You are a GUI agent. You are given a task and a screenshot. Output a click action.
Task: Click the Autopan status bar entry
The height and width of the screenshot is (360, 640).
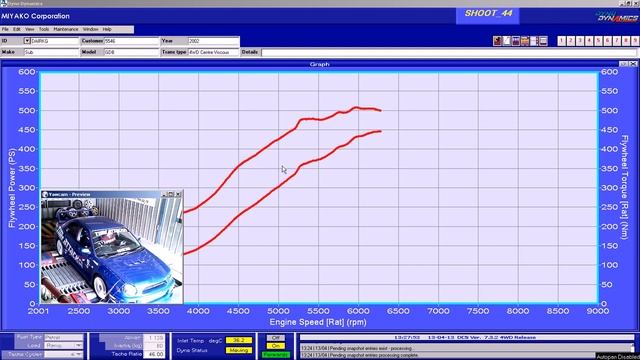[x=618, y=356]
